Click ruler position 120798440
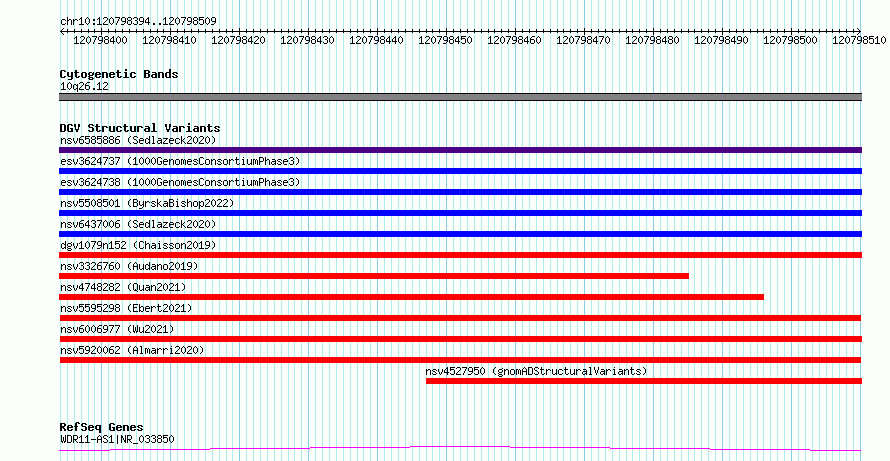 (x=376, y=40)
